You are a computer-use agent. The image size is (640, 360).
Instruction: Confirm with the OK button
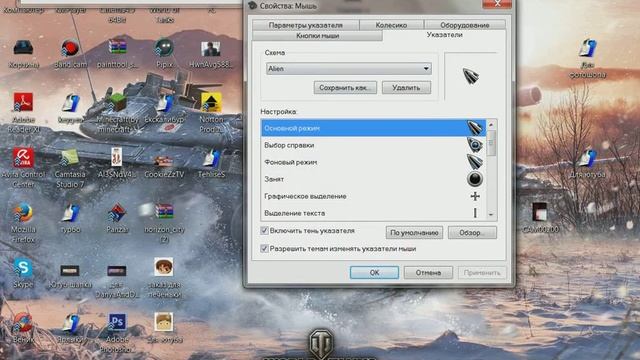pos(374,273)
